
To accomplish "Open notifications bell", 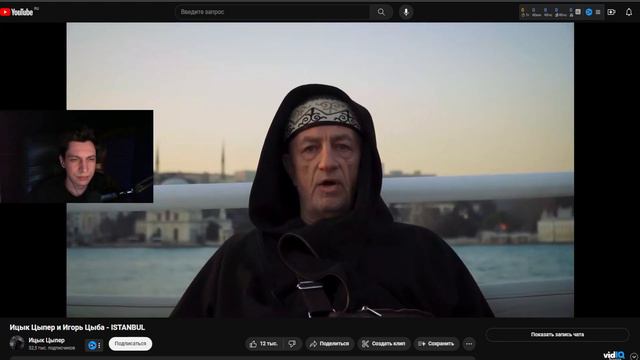I will tap(629, 12).
